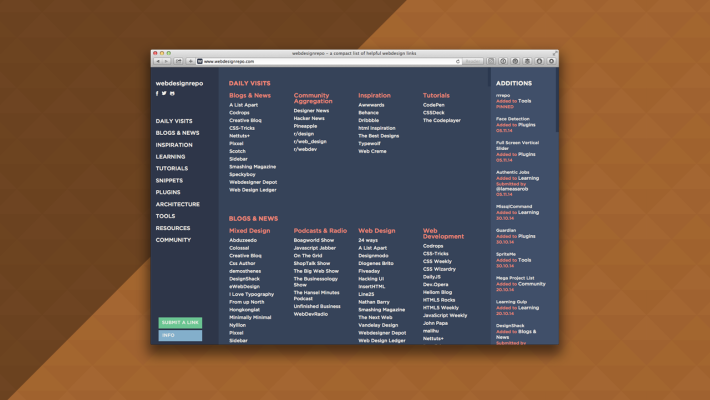This screenshot has width=710, height=400.
Task: Open the Boagworld Show link
Action: [314, 241]
